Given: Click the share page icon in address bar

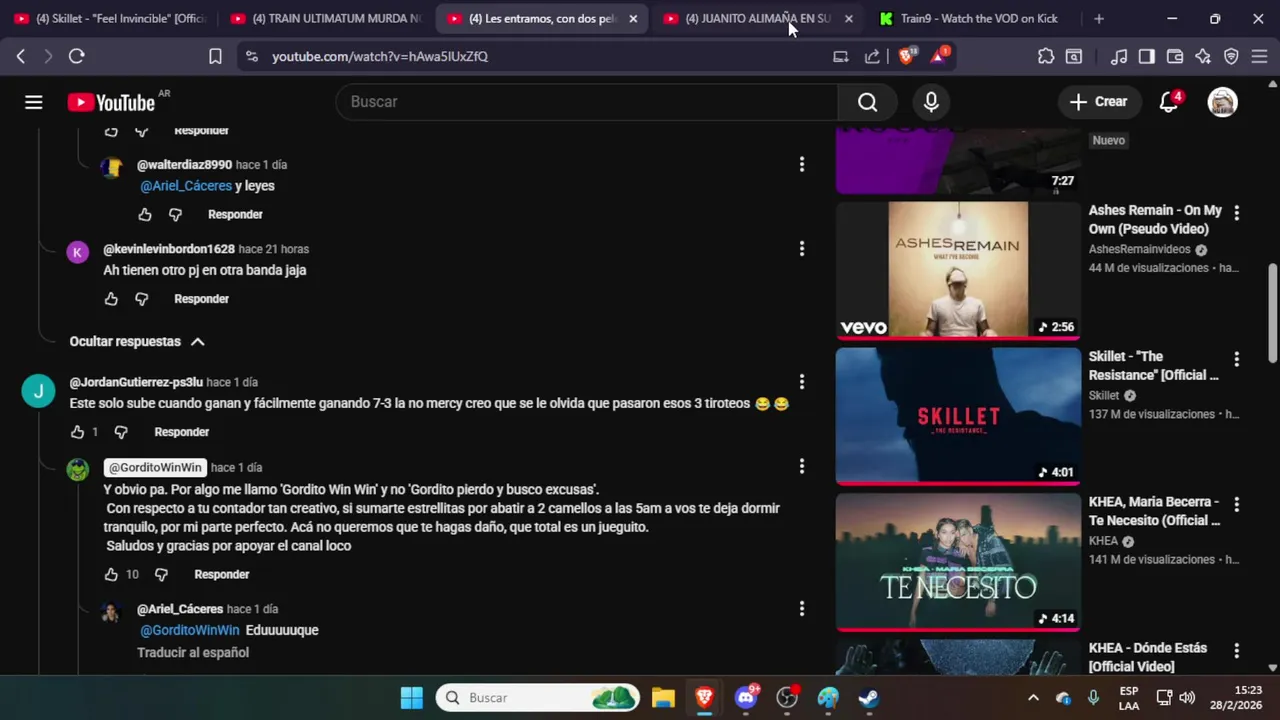Looking at the screenshot, I should point(872,56).
